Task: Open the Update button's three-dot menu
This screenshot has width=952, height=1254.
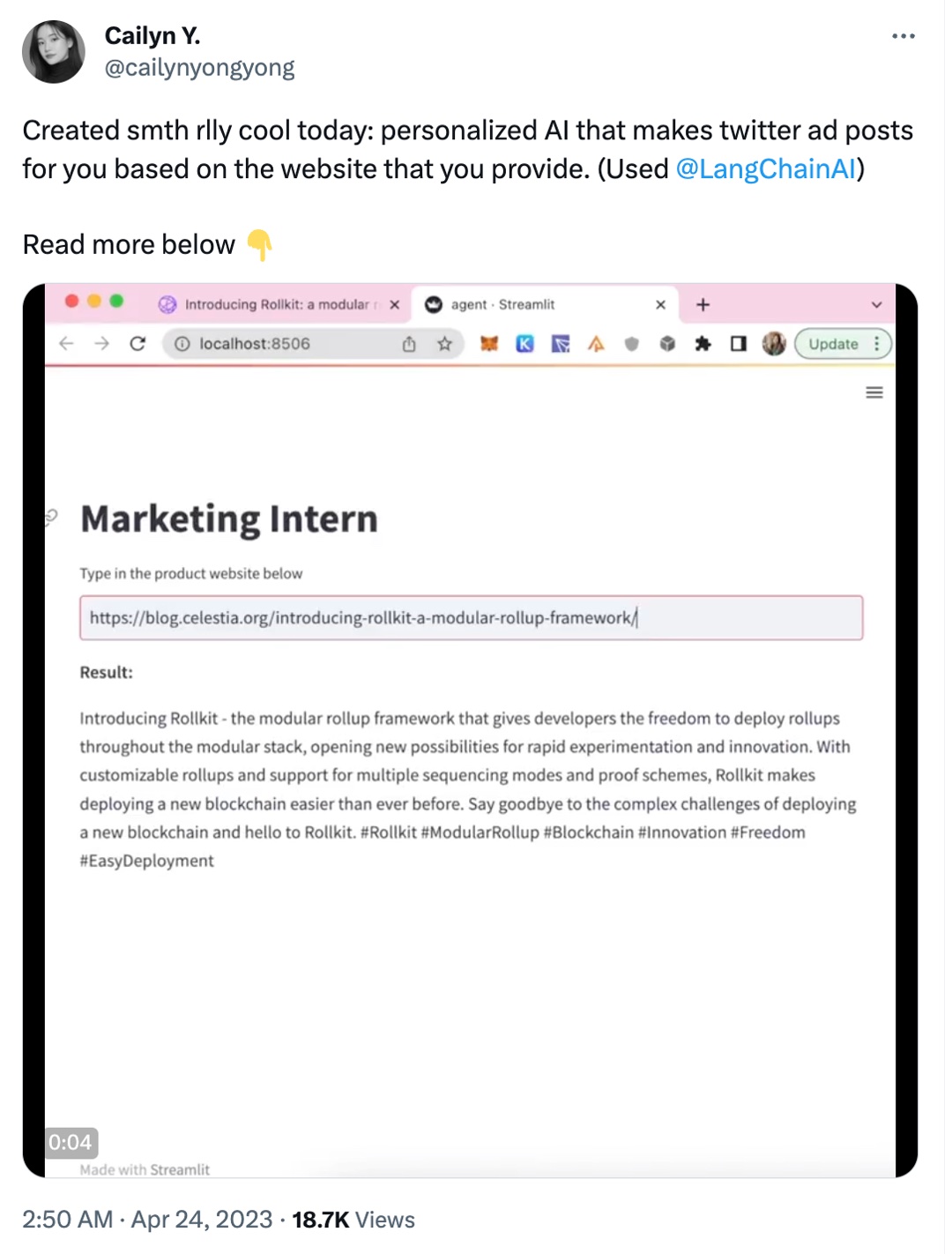Action: coord(876,344)
